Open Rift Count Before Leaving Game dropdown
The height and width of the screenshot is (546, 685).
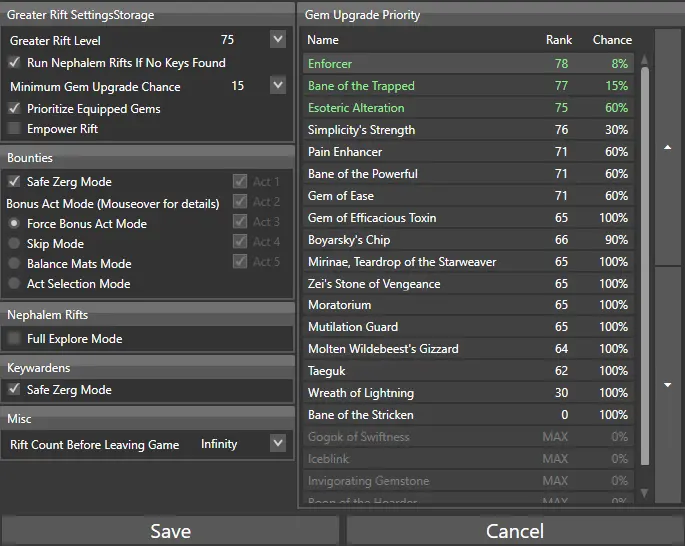[x=278, y=444]
